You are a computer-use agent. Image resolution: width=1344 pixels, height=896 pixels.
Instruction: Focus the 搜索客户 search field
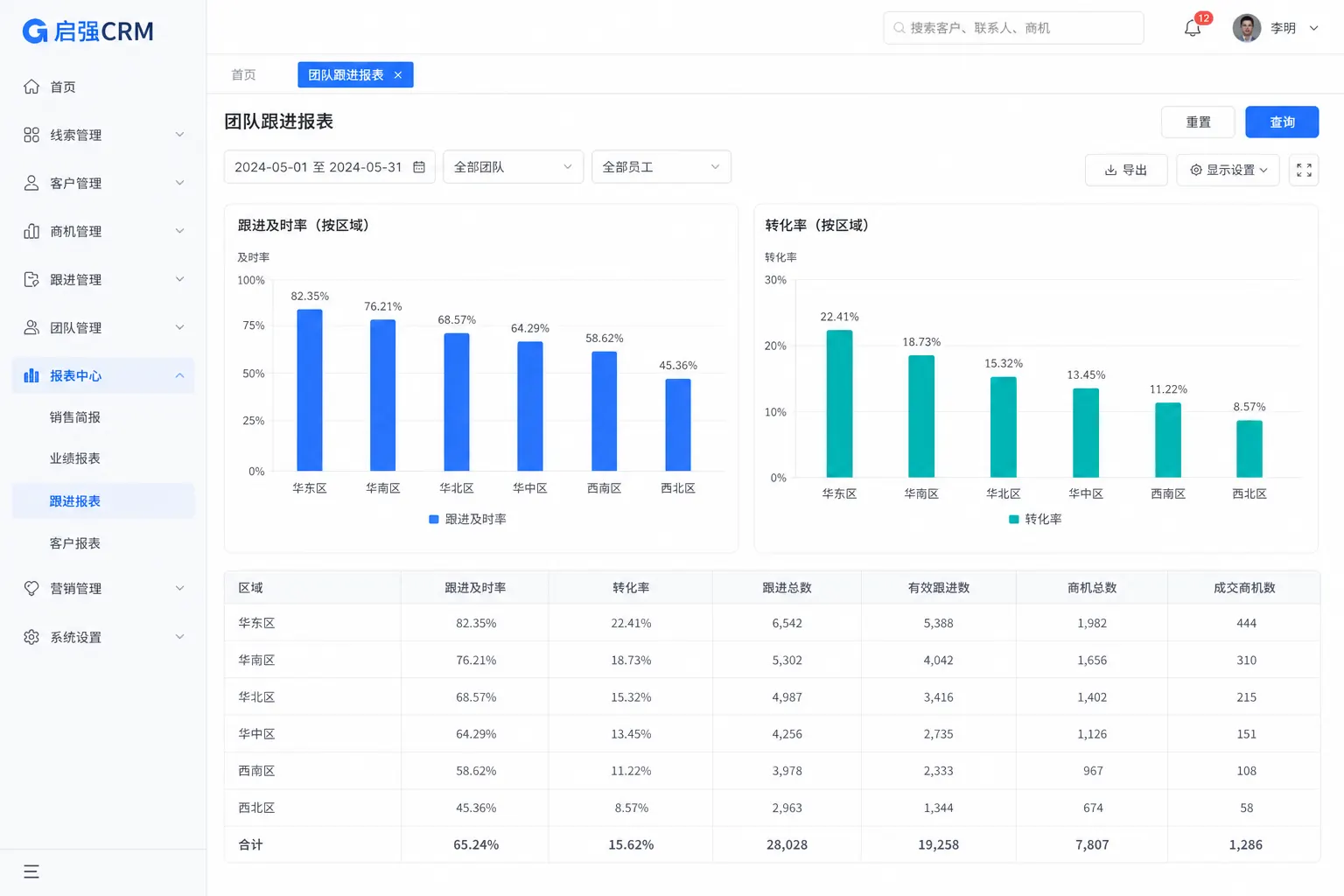(x=1013, y=28)
